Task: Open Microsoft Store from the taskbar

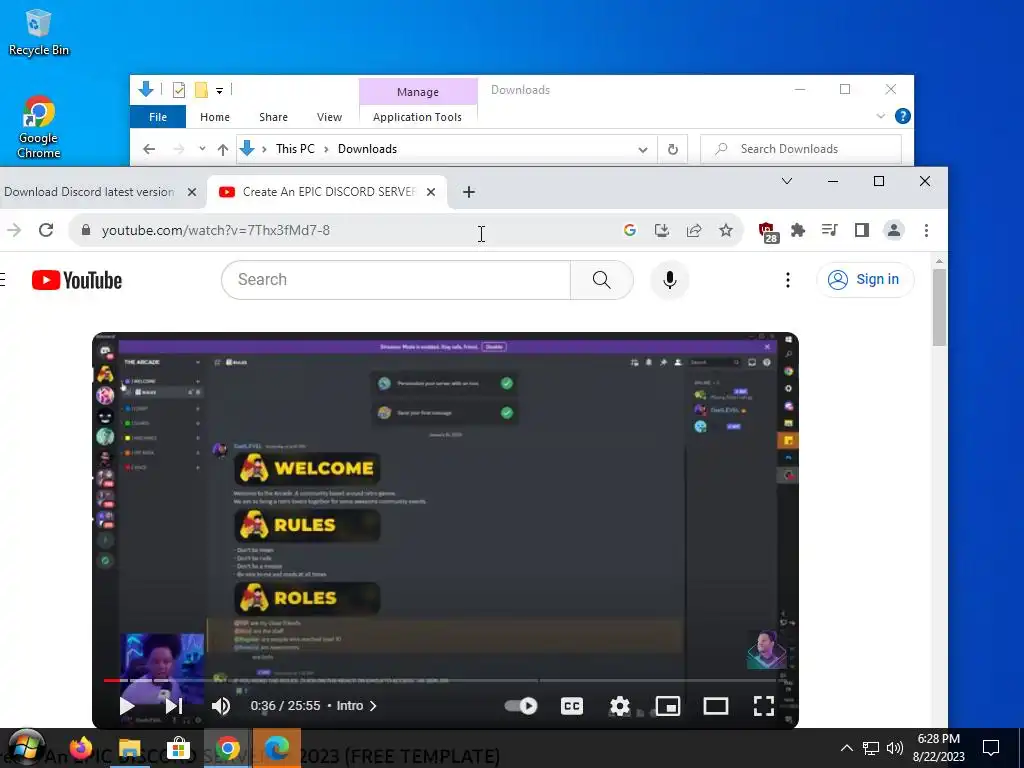Action: click(178, 748)
